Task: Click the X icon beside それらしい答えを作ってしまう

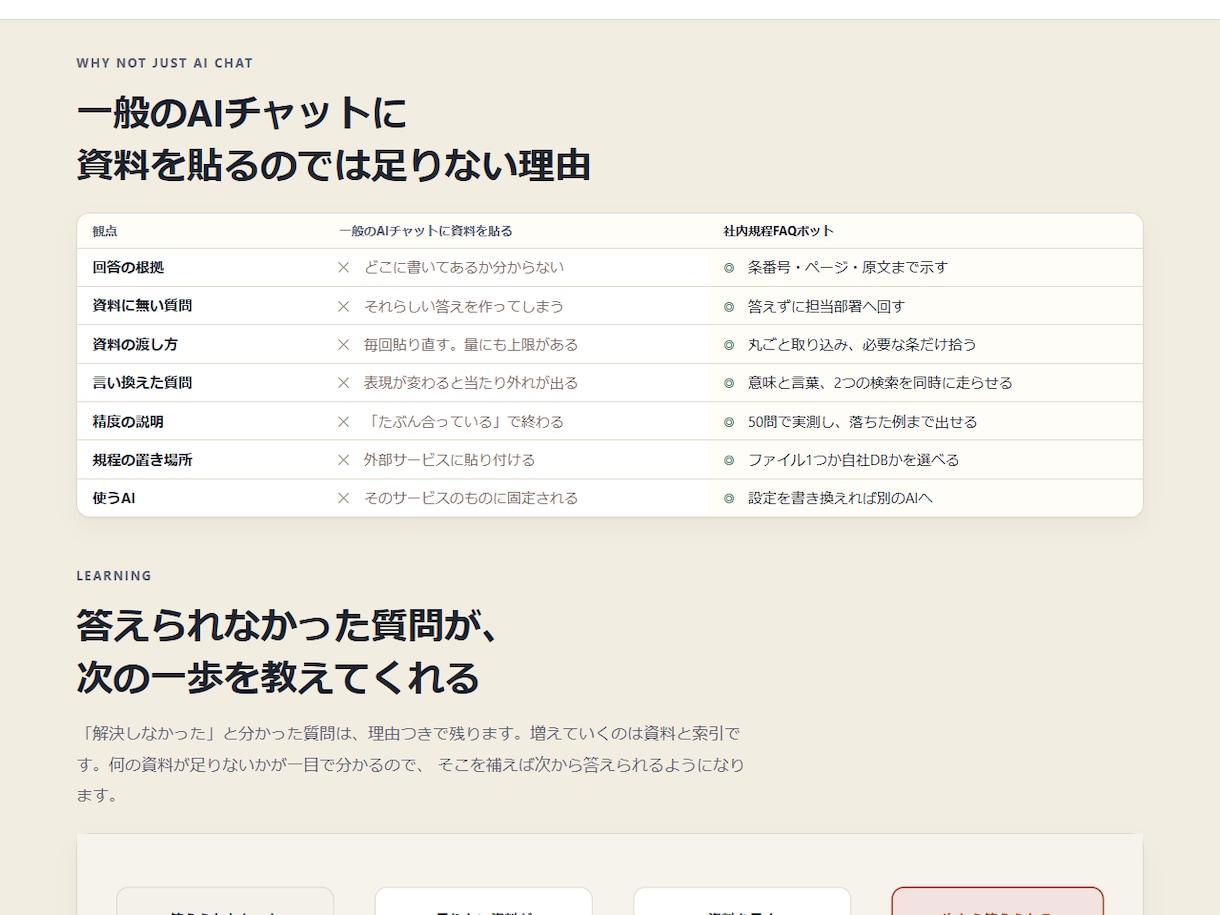Action: click(x=343, y=306)
